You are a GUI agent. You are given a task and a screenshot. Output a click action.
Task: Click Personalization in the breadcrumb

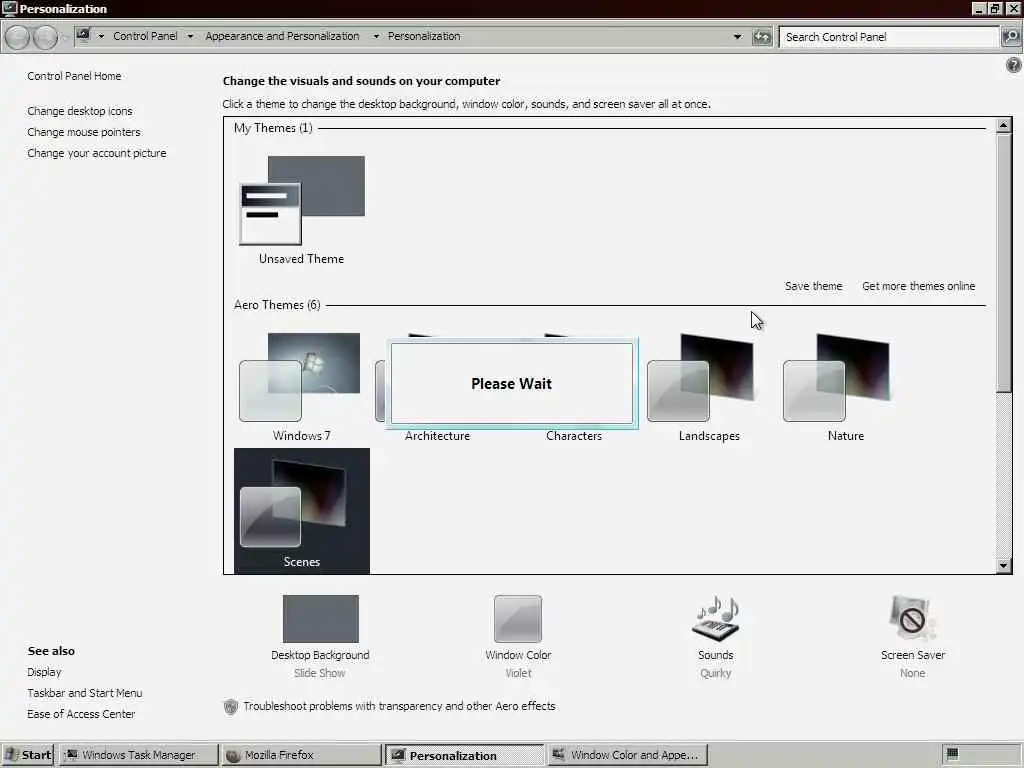coord(424,36)
